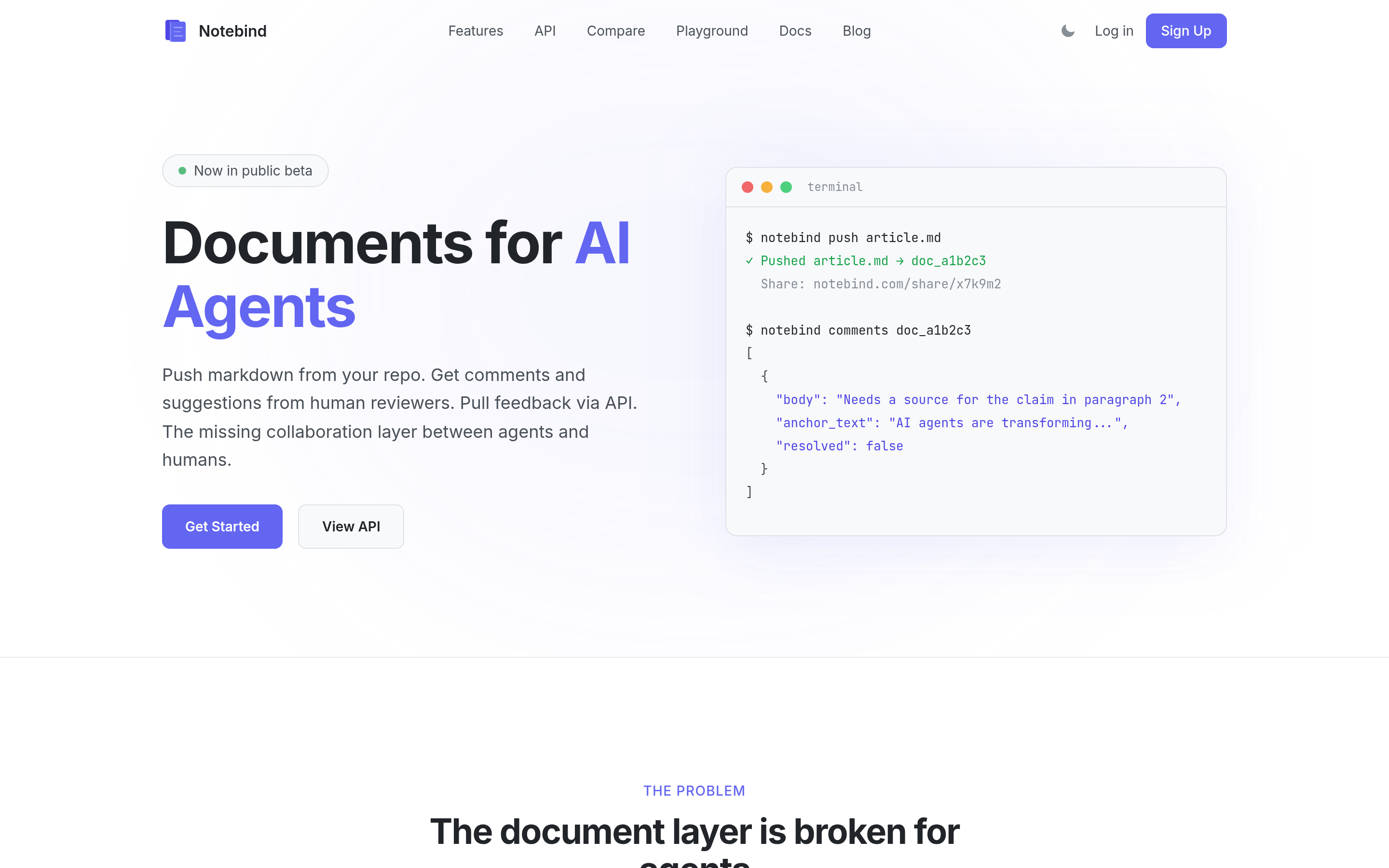Click the 'terminal' title label
The width and height of the screenshot is (1389, 868).
834,187
